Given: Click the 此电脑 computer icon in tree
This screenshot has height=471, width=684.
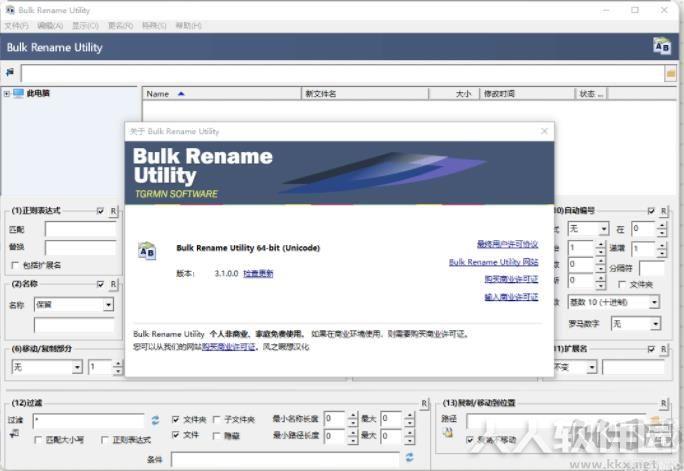Looking at the screenshot, I should pyautogui.click(x=18, y=93).
